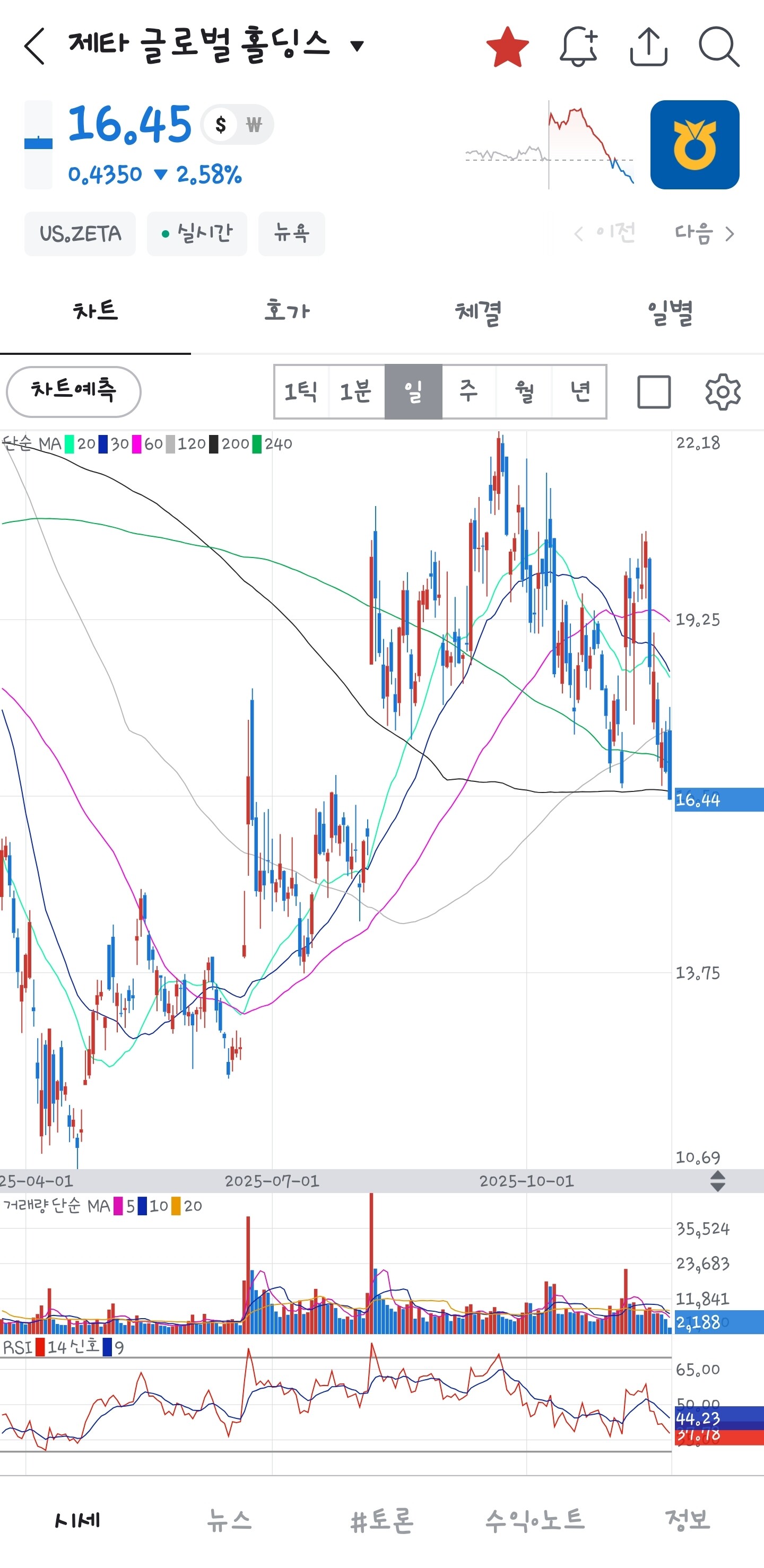
Task: Tap the 뉴욕 exchange chip
Action: (x=292, y=234)
